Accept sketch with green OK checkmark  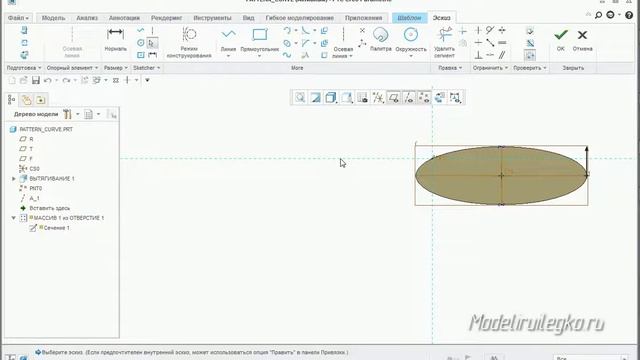(561, 39)
